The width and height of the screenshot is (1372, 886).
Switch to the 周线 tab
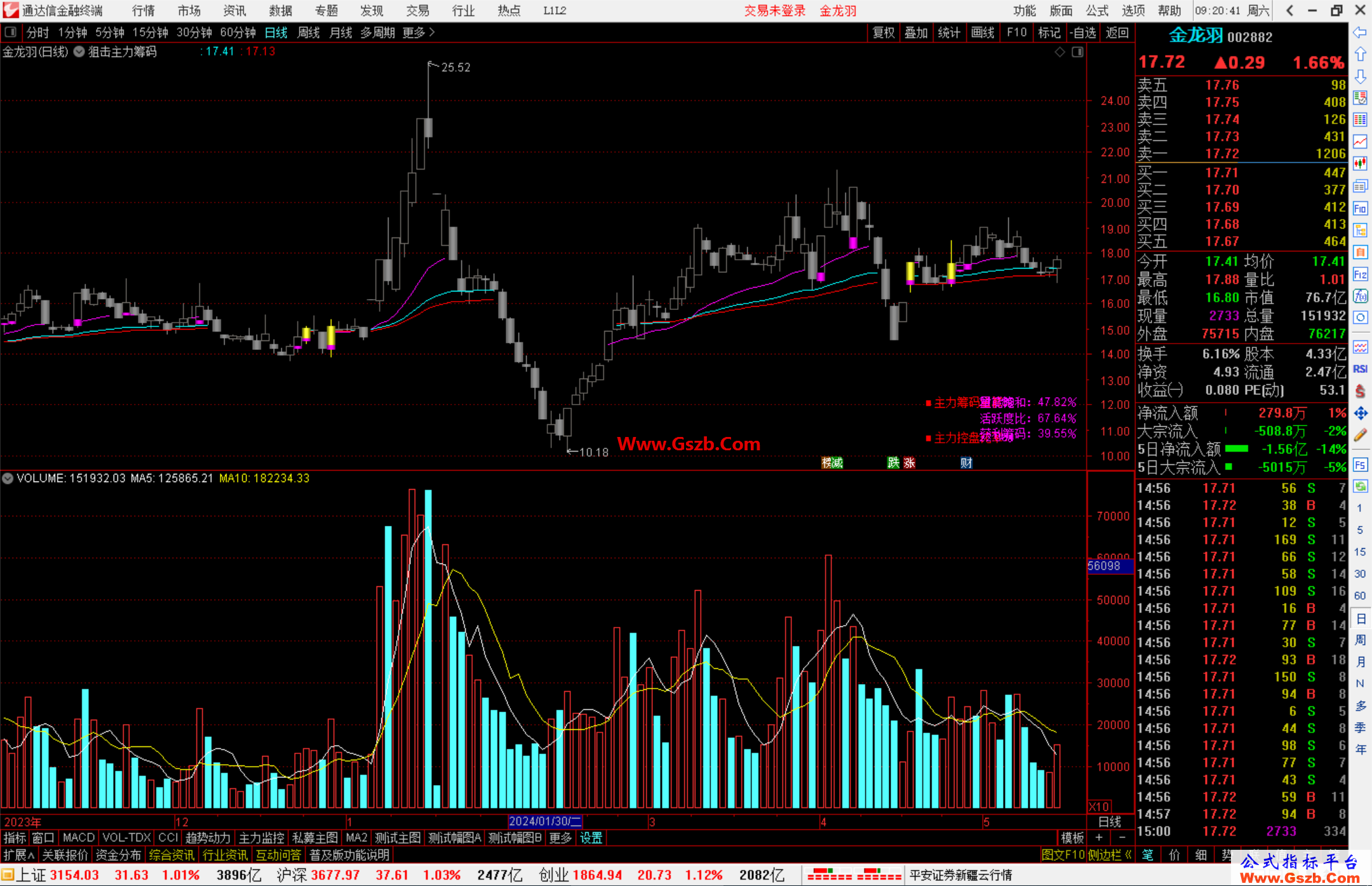[x=309, y=32]
